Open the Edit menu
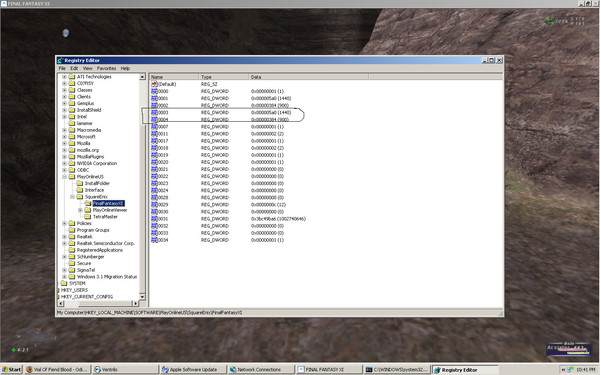The image size is (600, 375). (x=74, y=68)
